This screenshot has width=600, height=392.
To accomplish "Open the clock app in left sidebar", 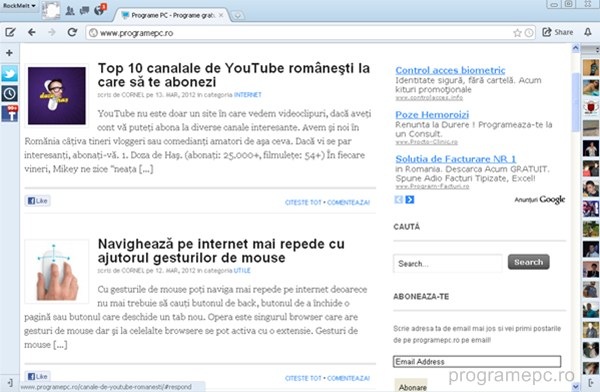I will (10, 93).
